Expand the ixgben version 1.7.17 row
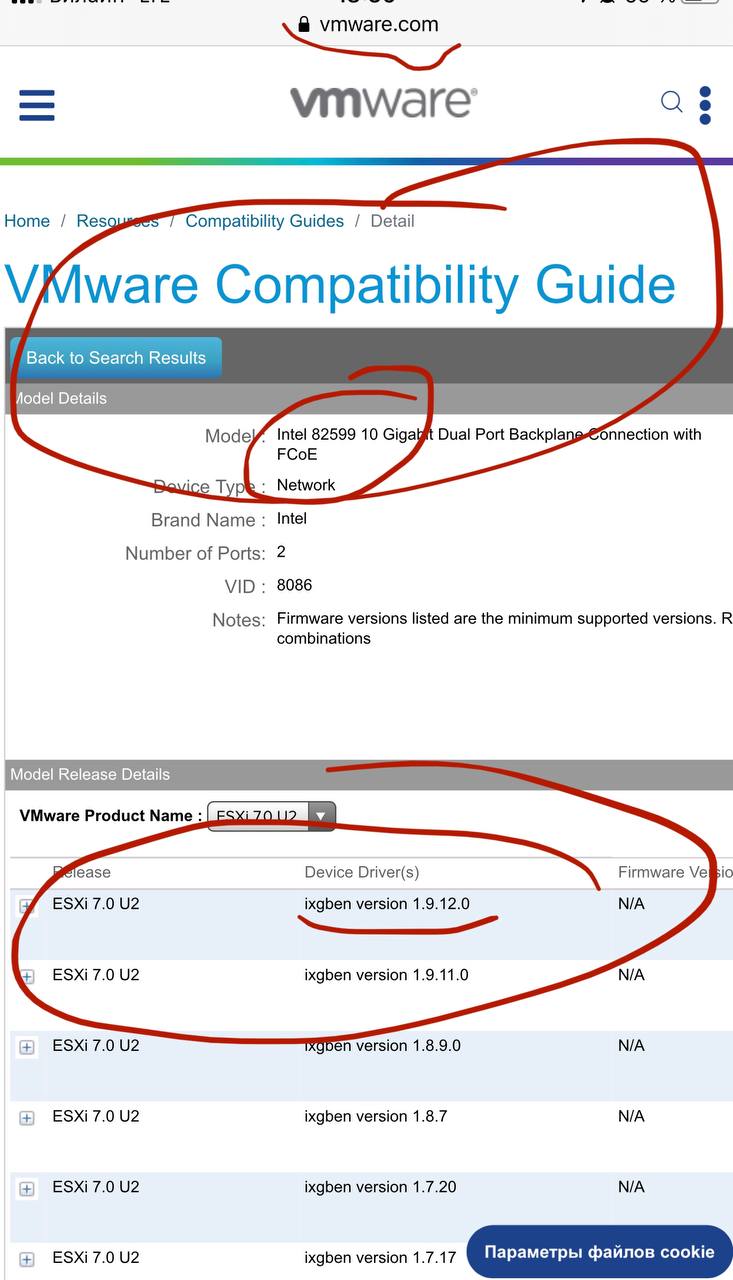 [x=27, y=1259]
